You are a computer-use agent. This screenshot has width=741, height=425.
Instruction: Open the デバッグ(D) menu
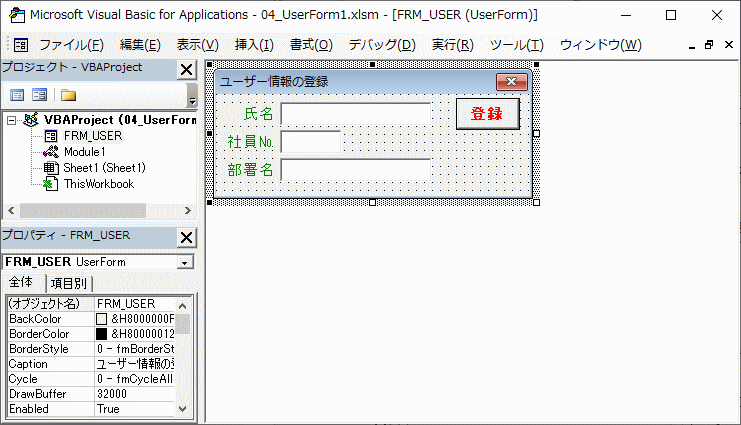point(382,45)
